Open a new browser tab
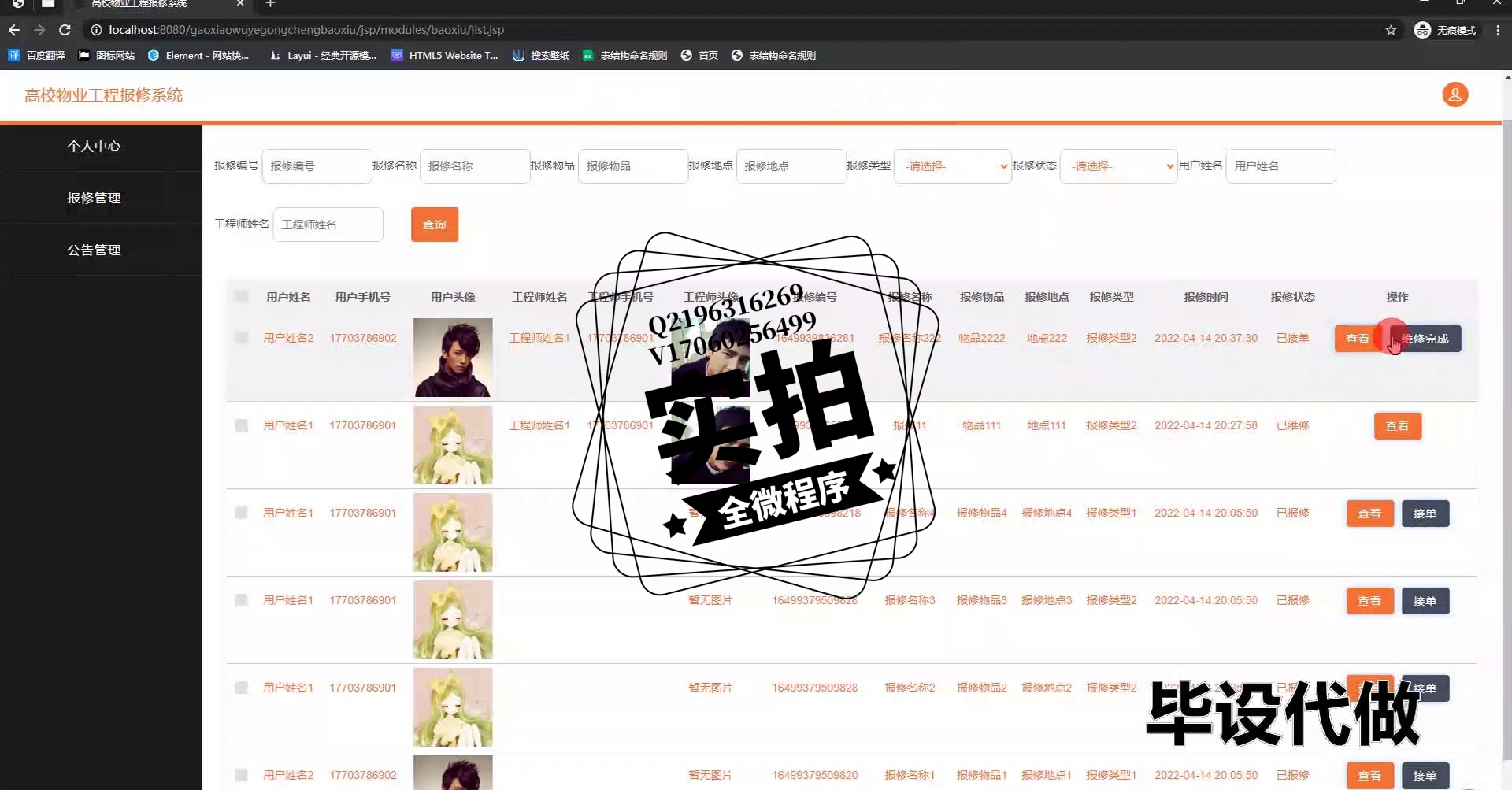Viewport: 1512px width, 790px height. click(x=270, y=4)
